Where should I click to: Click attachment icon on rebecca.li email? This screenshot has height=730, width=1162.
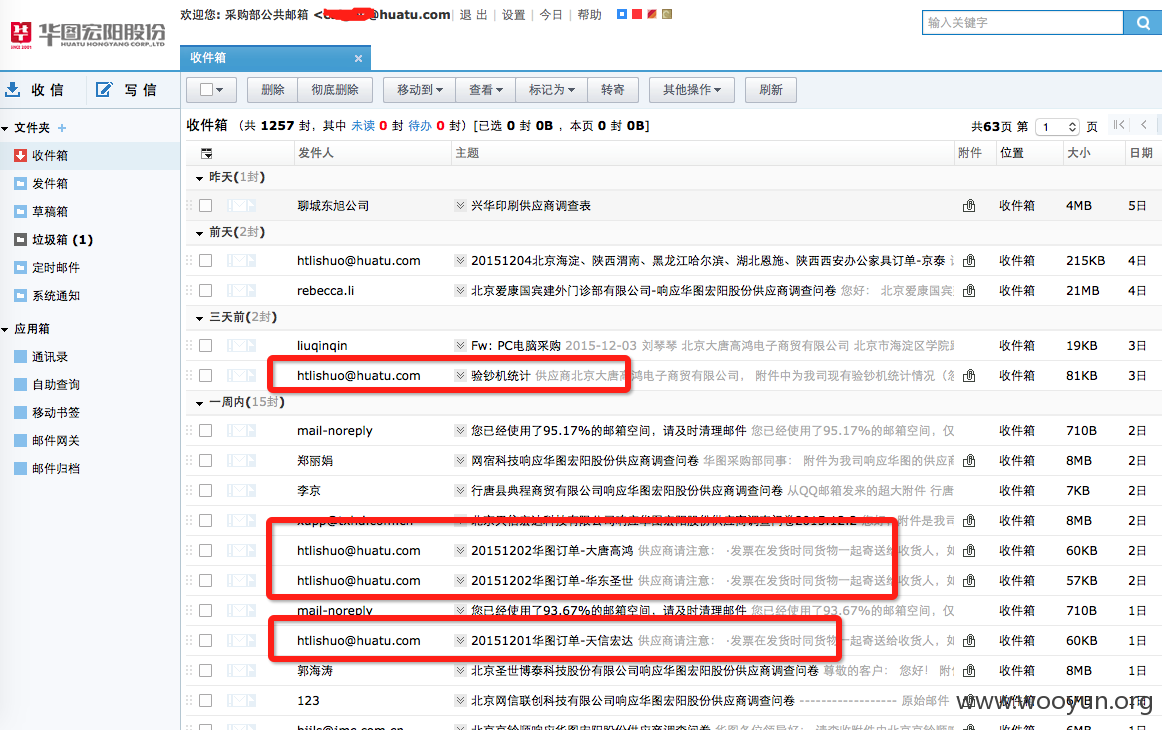(x=969, y=291)
